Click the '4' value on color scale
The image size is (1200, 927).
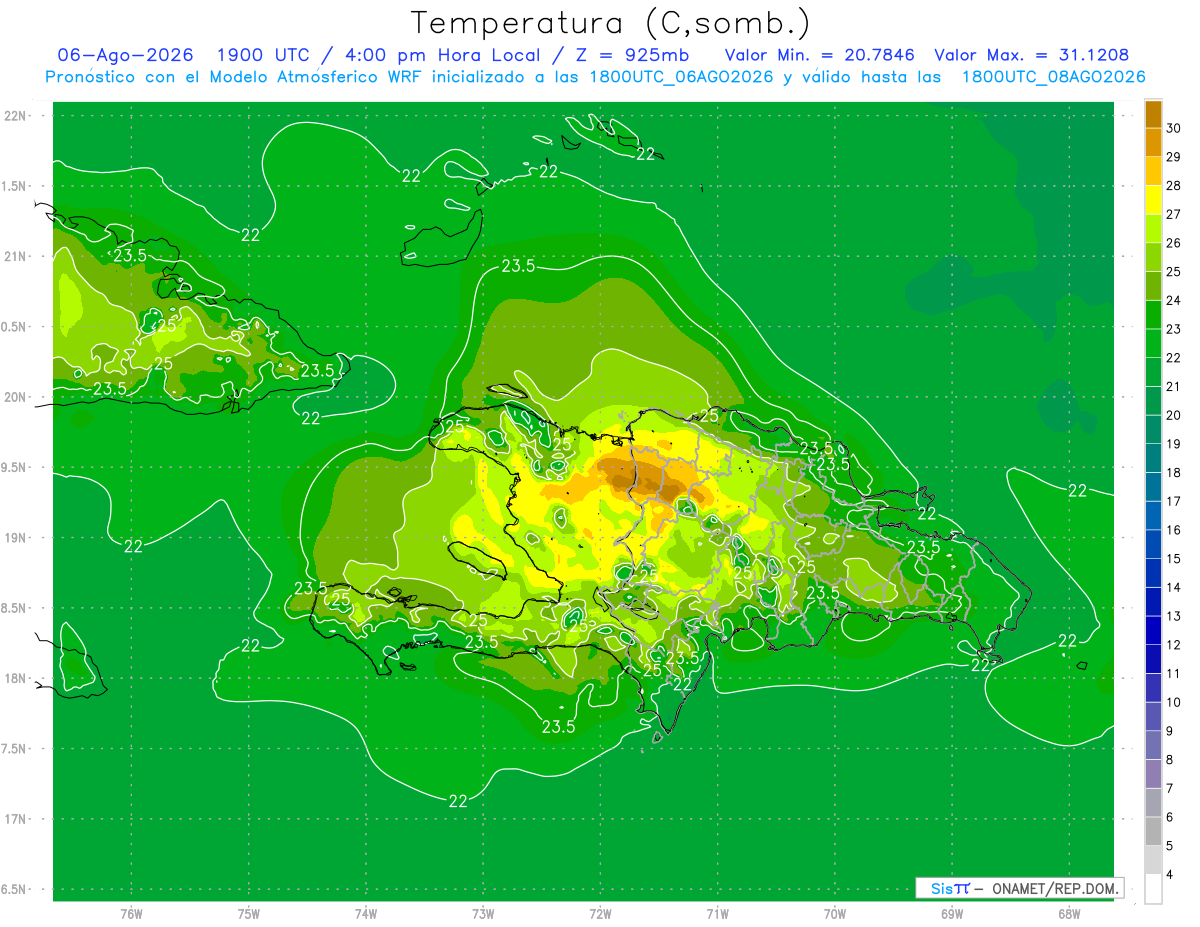(1170, 875)
